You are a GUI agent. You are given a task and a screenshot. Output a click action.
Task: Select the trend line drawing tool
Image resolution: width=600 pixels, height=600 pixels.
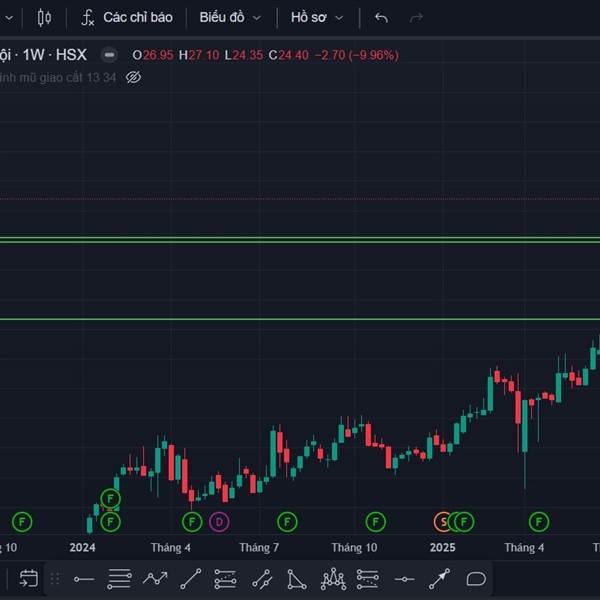click(x=191, y=578)
